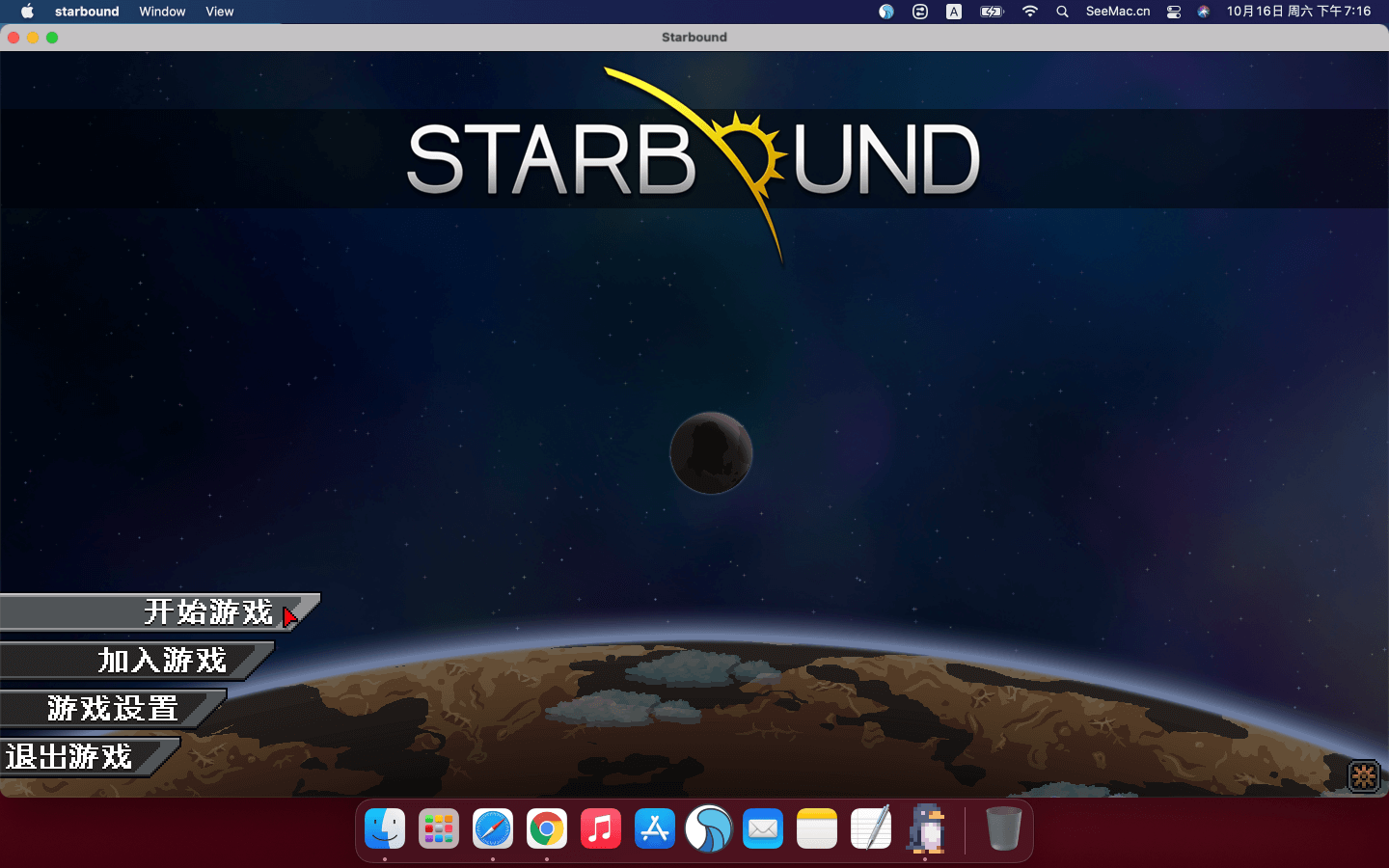Make the Starbound window full screen
The width and height of the screenshot is (1389, 868).
pyautogui.click(x=52, y=38)
